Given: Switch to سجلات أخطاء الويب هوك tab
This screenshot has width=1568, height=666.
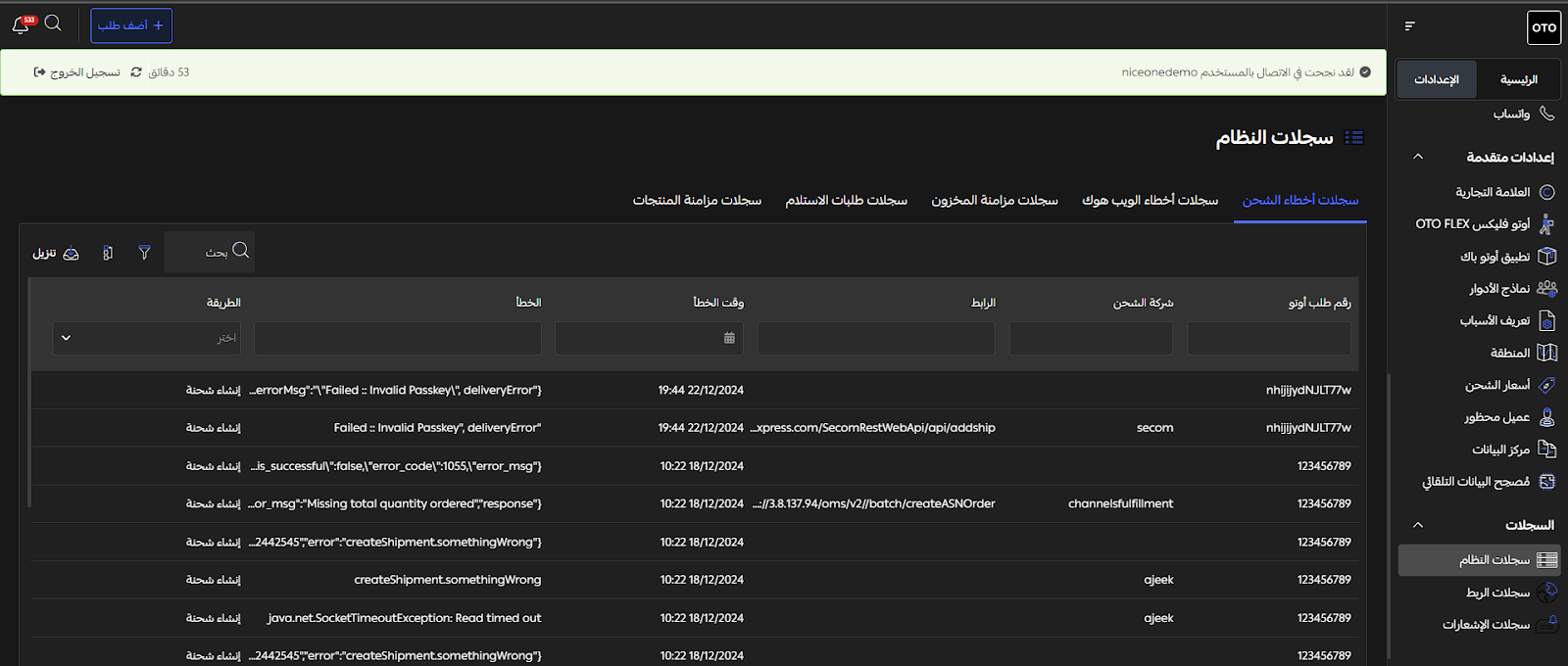Looking at the screenshot, I should point(1150,200).
